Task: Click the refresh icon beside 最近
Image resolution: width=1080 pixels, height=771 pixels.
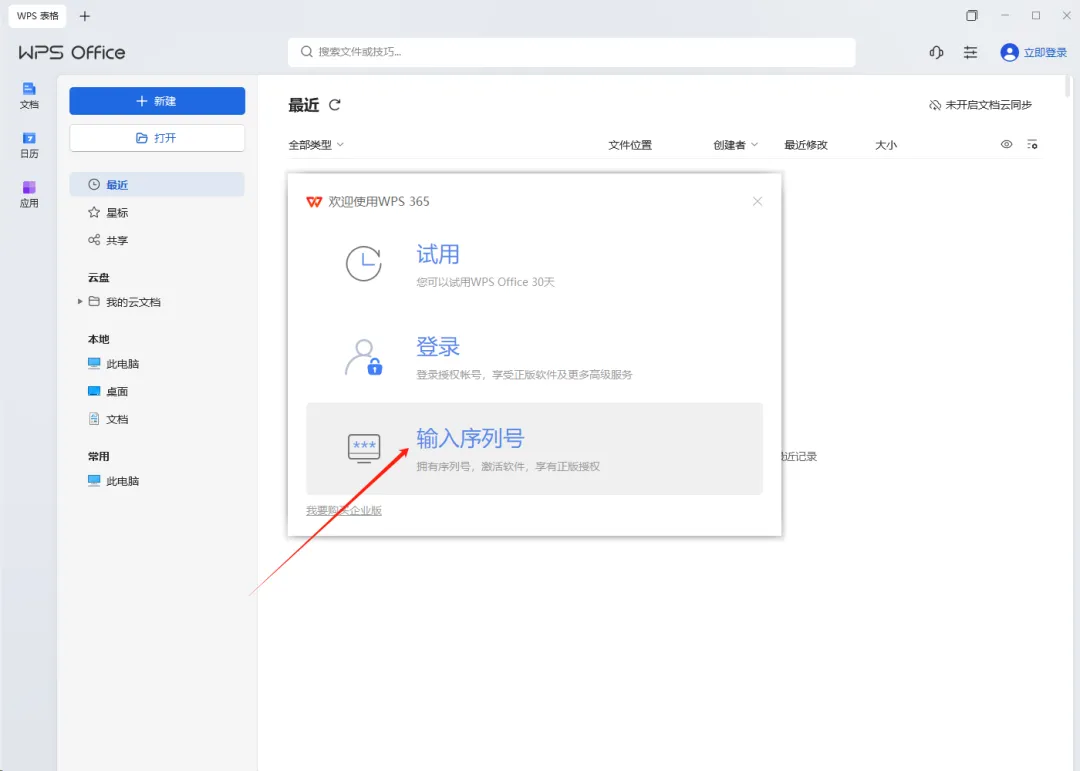Action: pyautogui.click(x=335, y=105)
